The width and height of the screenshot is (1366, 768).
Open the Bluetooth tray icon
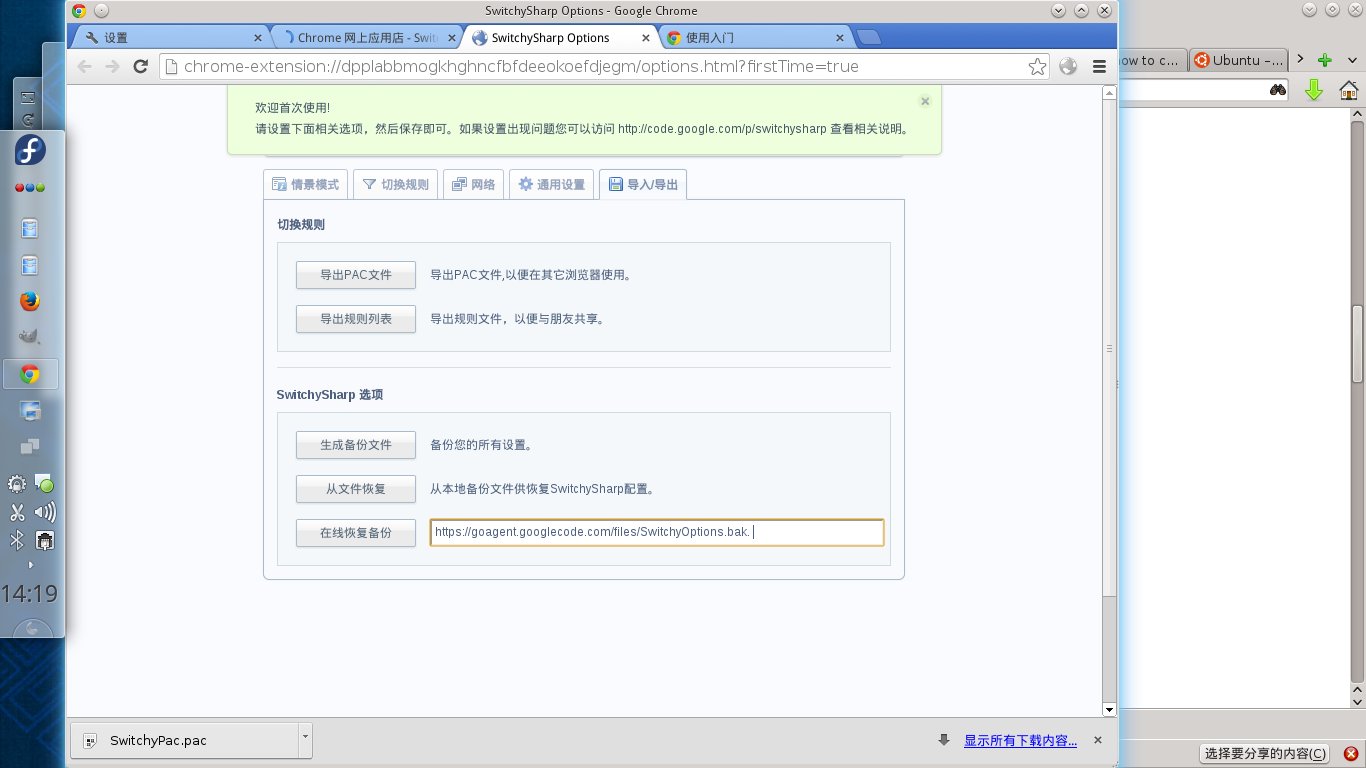17,541
